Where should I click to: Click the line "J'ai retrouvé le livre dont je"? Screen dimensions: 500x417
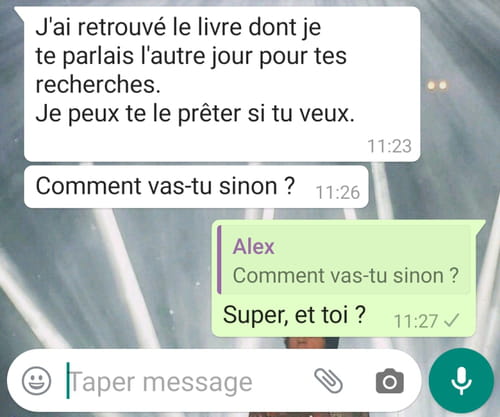coord(178,27)
